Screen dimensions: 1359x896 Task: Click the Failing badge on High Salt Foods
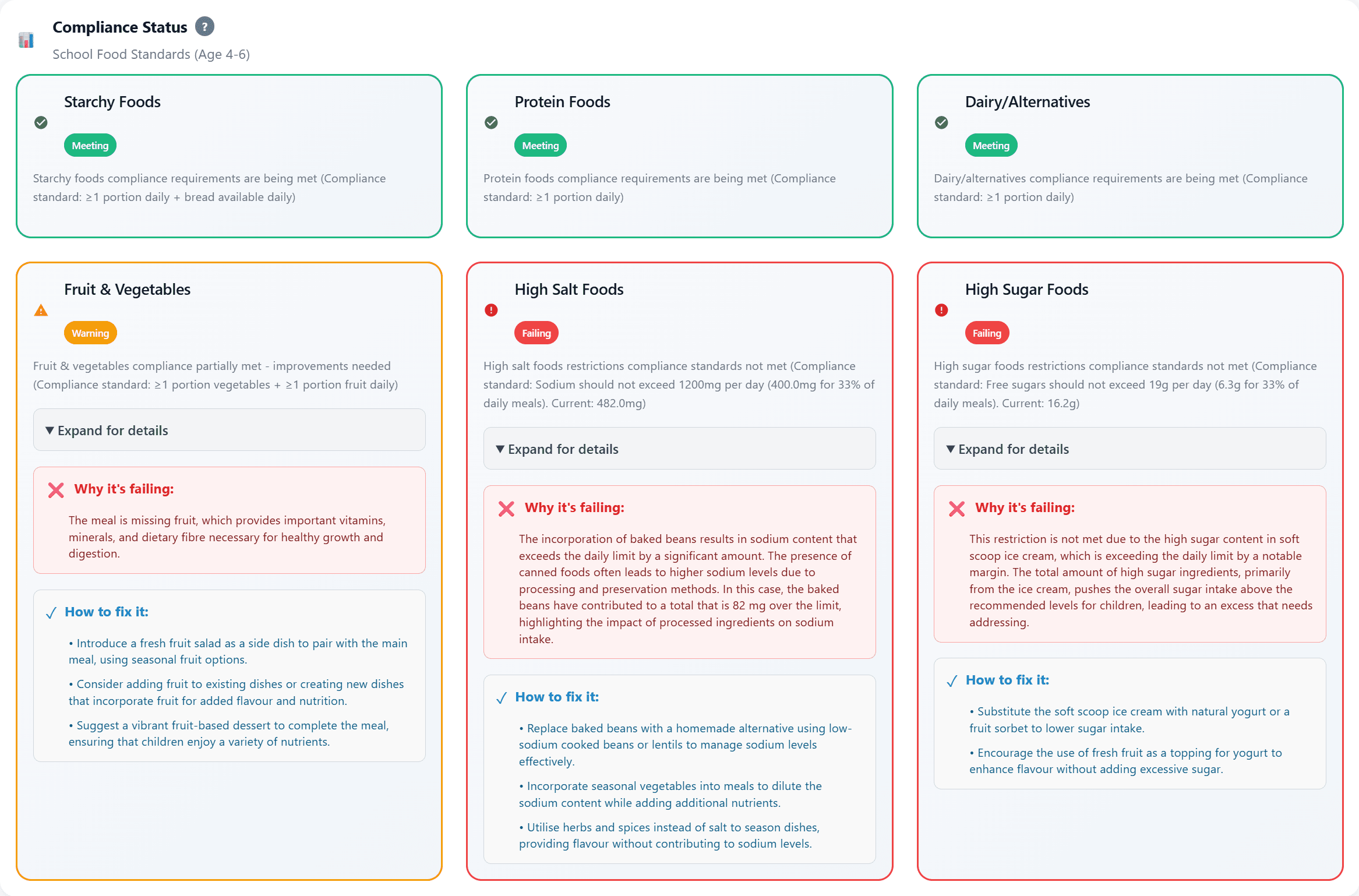tap(536, 333)
